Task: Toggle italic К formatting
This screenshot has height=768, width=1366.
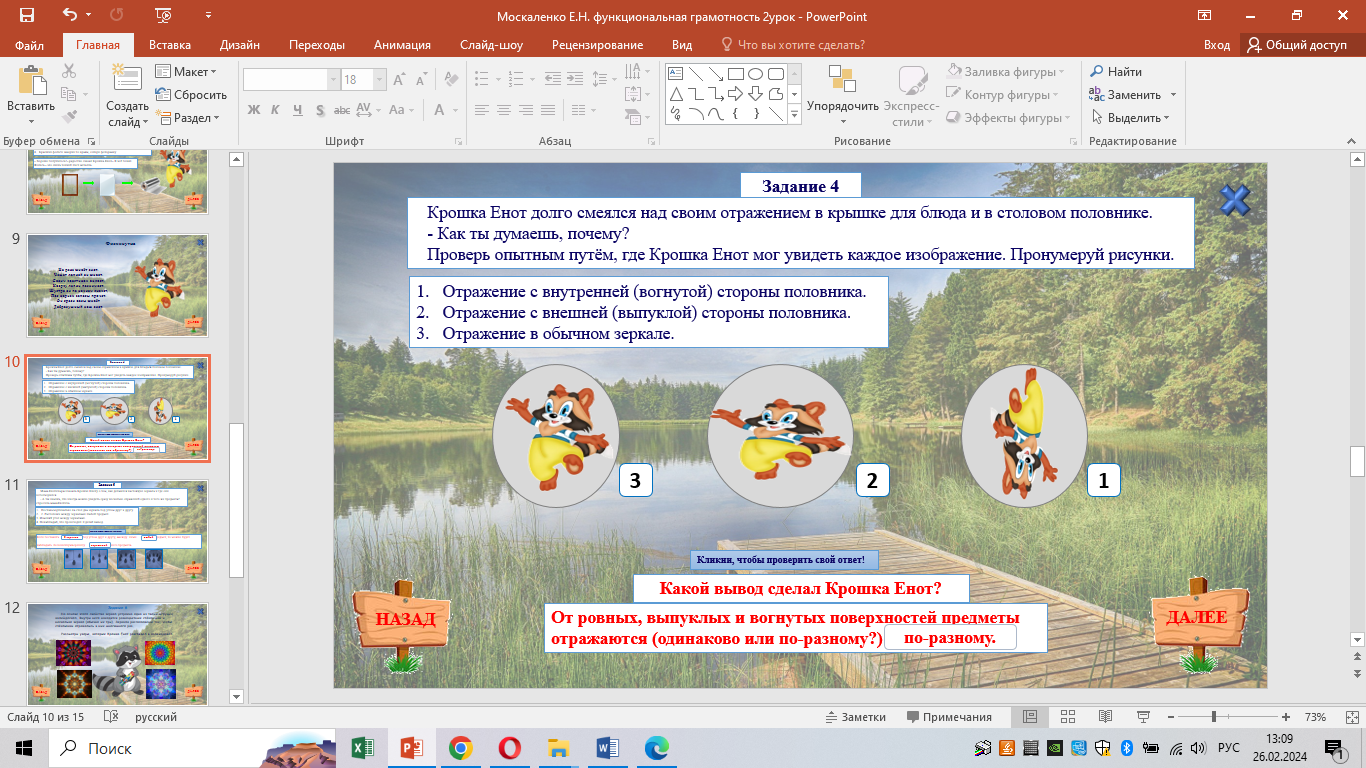Action: [x=277, y=110]
